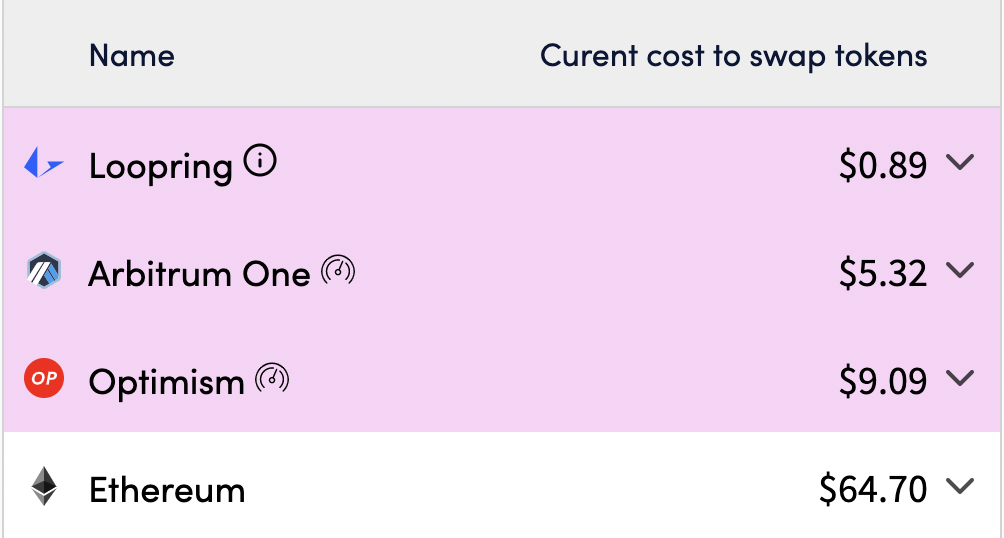Screen dimensions: 1004x538
Task: Expand the Ethereum row chevron
Action: point(959,486)
